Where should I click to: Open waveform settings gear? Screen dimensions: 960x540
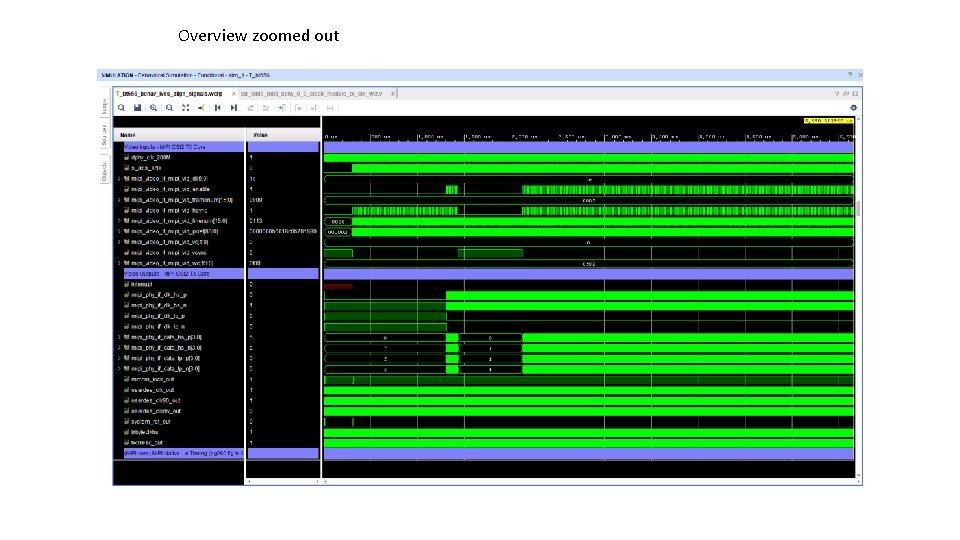coord(853,108)
